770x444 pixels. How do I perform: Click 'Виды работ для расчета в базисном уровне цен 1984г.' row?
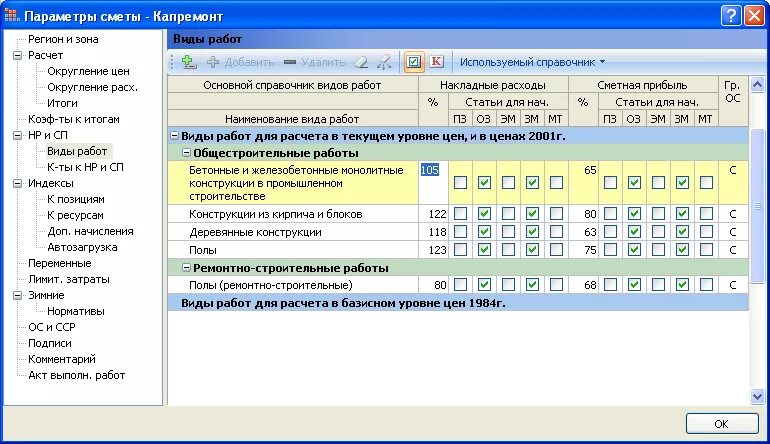coord(458,303)
